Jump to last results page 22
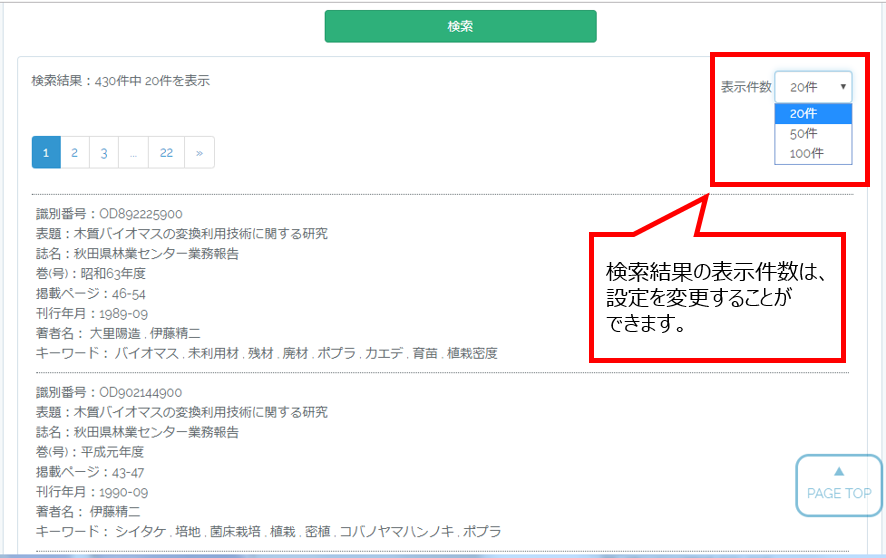 pyautogui.click(x=166, y=152)
